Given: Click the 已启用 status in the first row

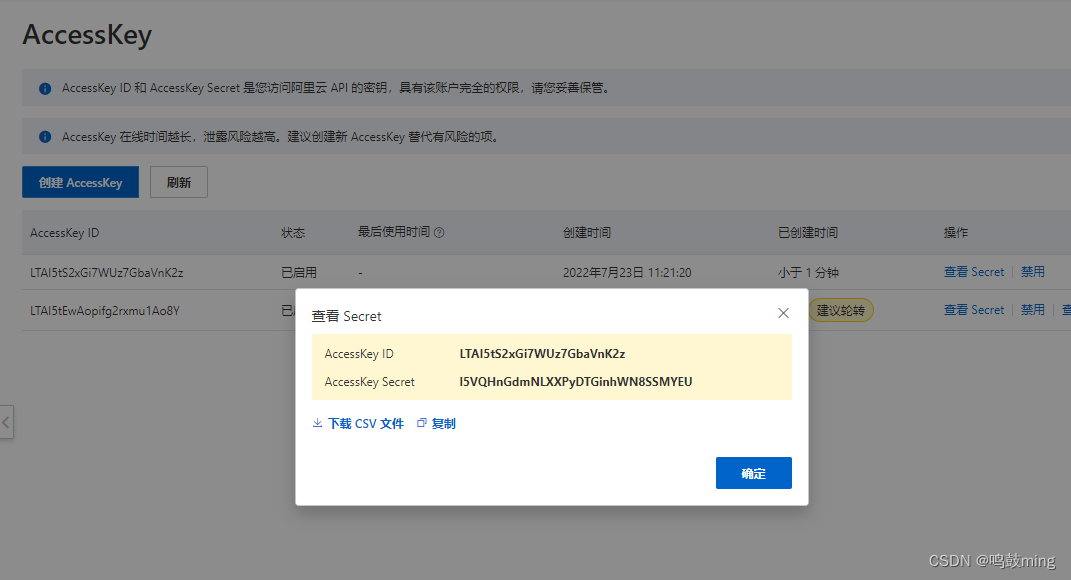Looking at the screenshot, I should (299, 273).
